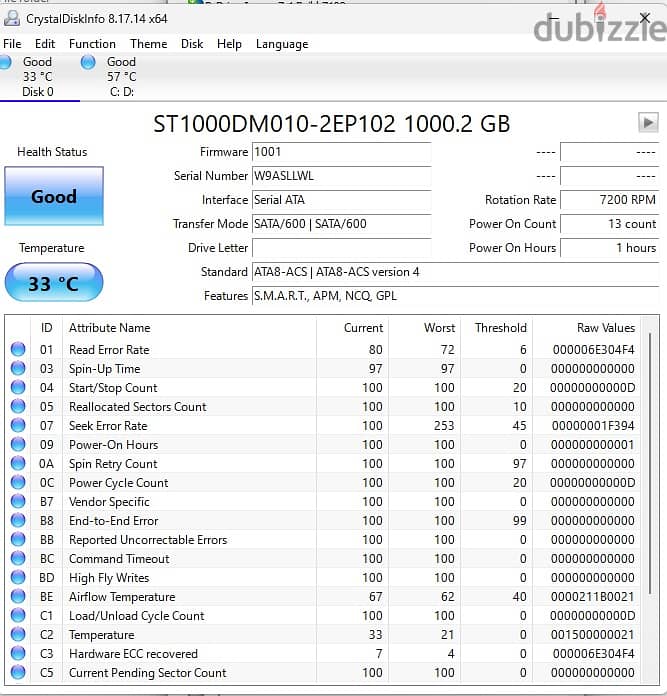Open the Function menu
This screenshot has width=667, height=696.
92,44
